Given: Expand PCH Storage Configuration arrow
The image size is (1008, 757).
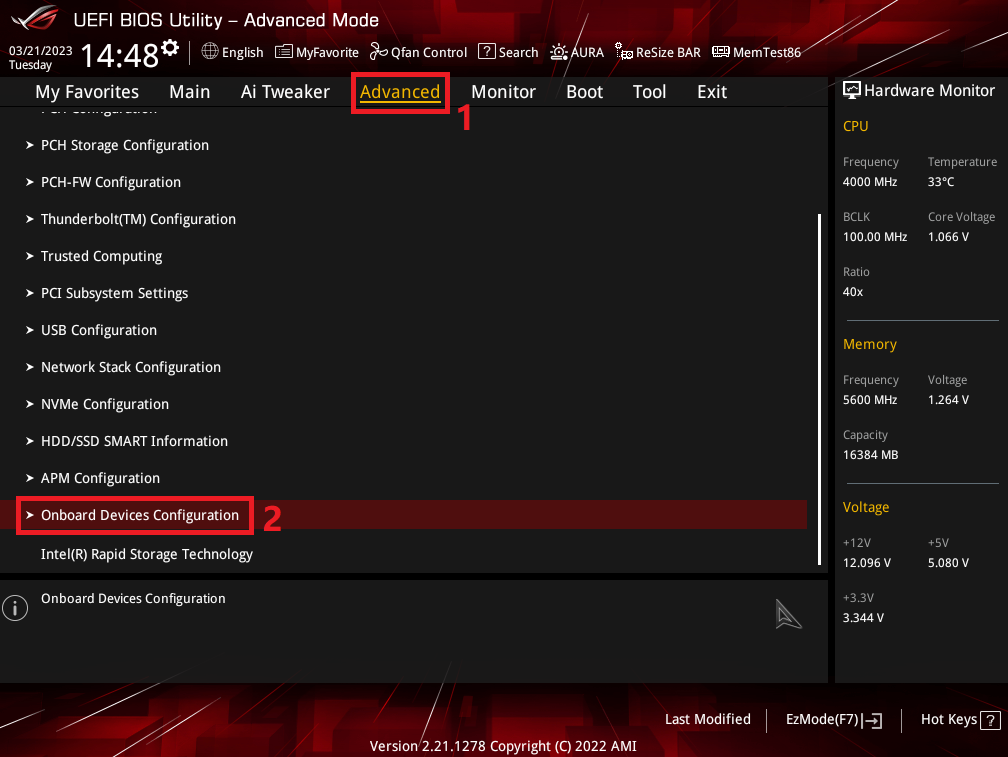Looking at the screenshot, I should (x=30, y=145).
